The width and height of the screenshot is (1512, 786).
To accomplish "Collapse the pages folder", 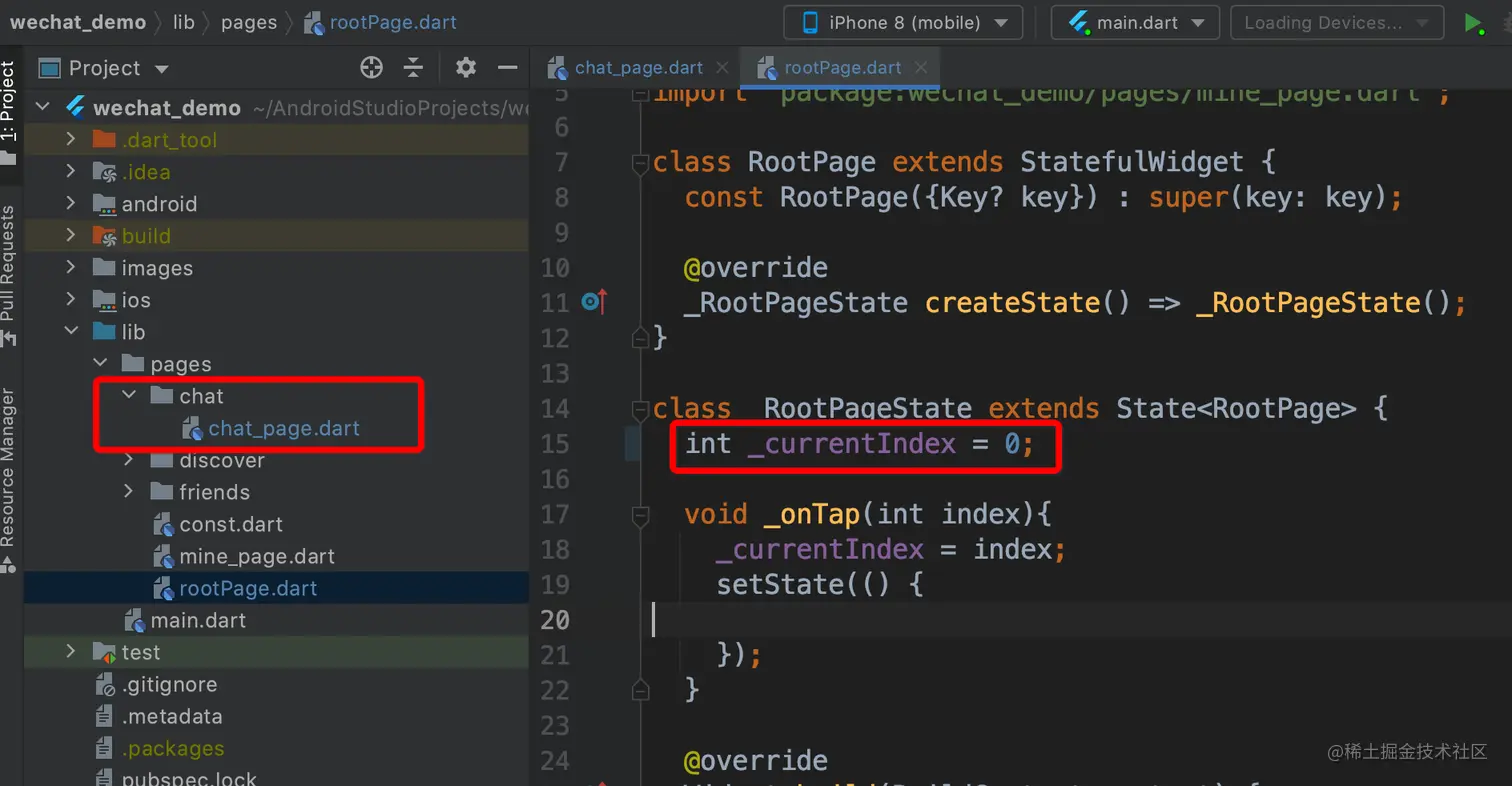I will point(100,364).
